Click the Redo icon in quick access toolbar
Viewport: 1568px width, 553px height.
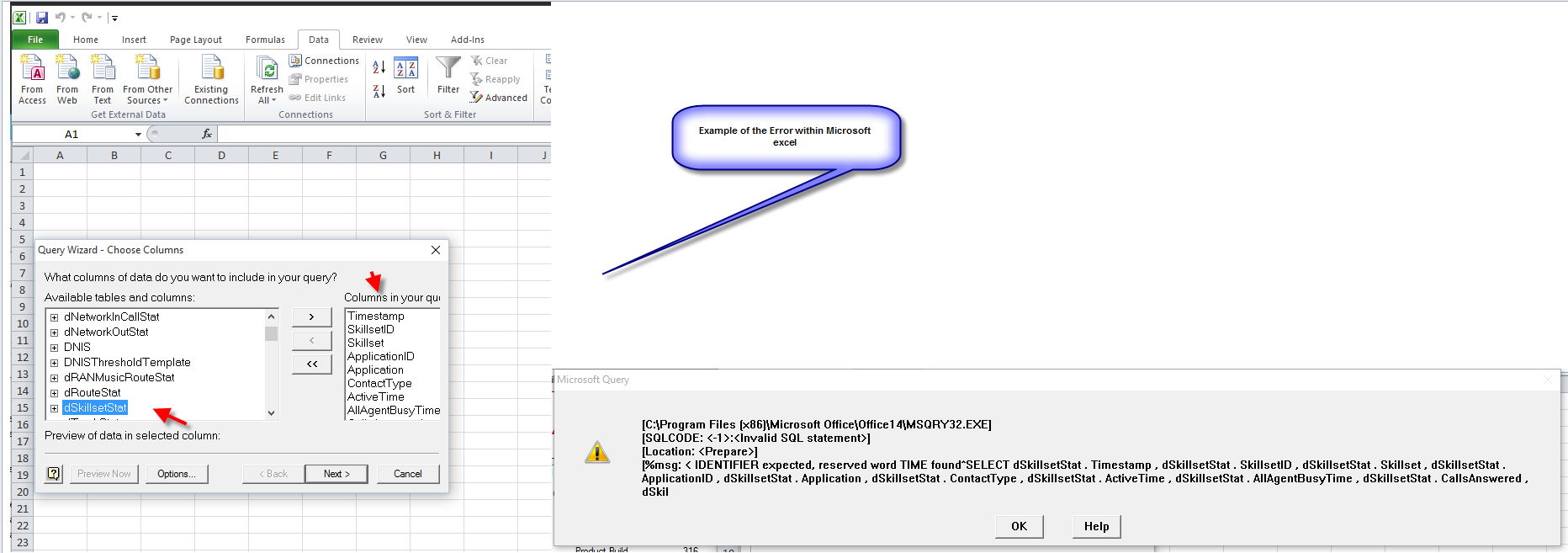pyautogui.click(x=87, y=17)
